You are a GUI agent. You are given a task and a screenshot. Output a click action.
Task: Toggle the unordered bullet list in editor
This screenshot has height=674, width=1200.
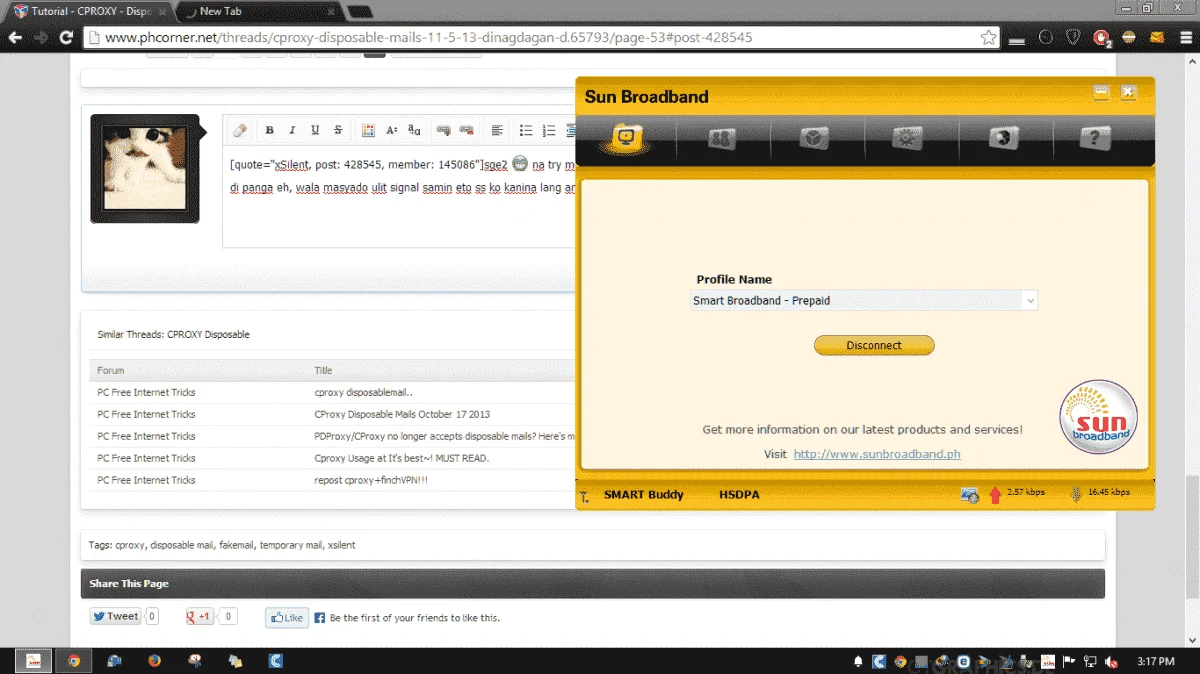point(526,130)
